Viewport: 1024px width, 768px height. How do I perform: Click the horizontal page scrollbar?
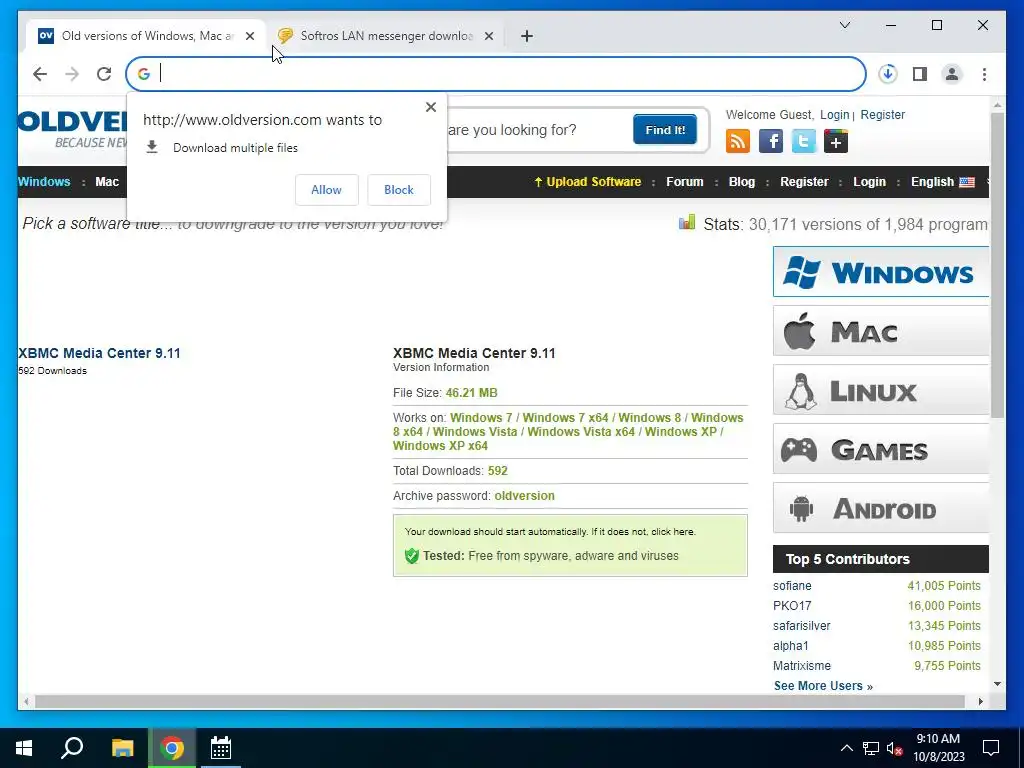coord(500,702)
